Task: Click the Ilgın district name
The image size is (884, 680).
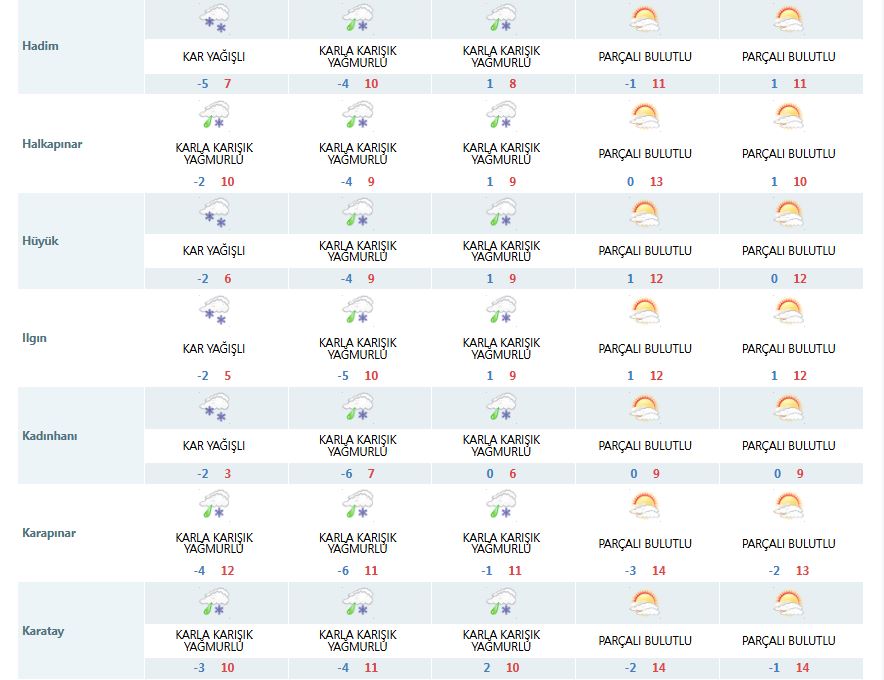Action: click(x=34, y=338)
